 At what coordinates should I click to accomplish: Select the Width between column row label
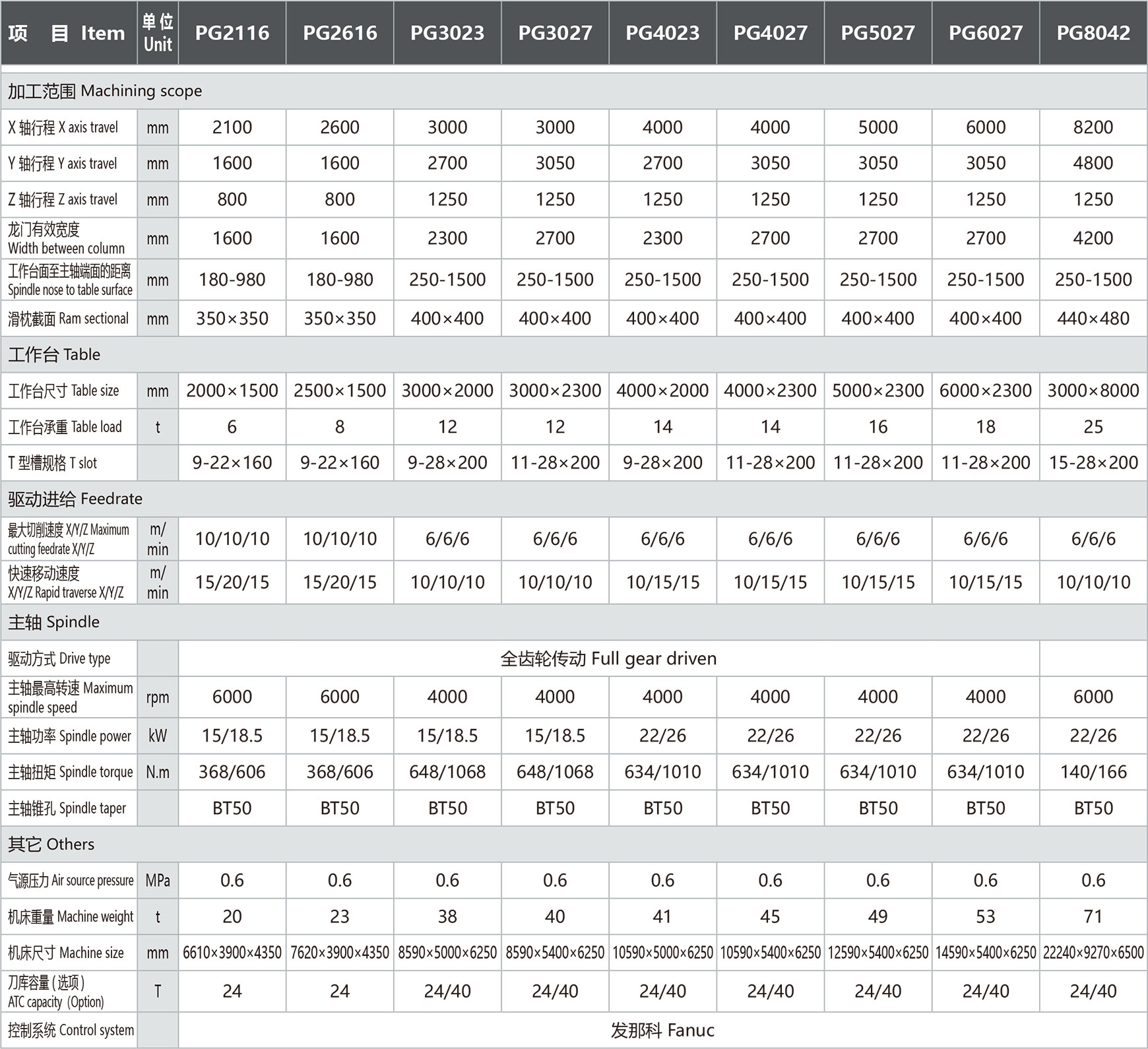(66, 239)
